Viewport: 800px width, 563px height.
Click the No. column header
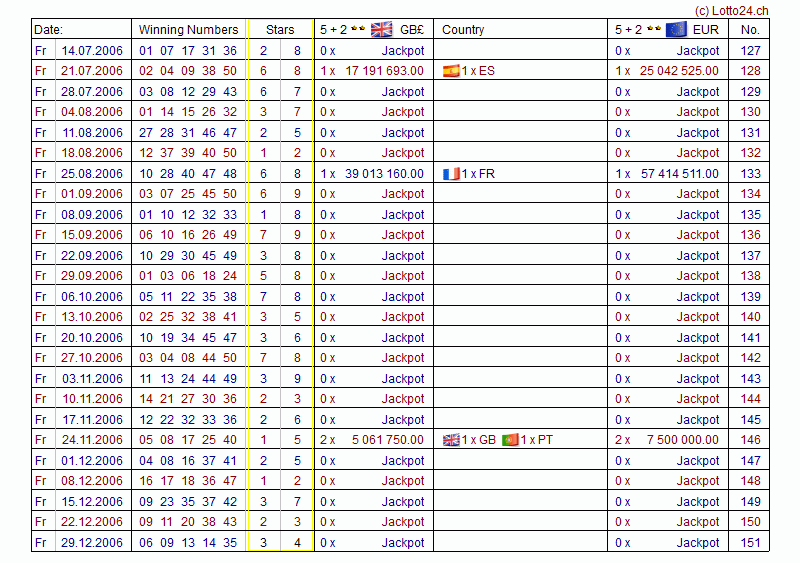(750, 30)
